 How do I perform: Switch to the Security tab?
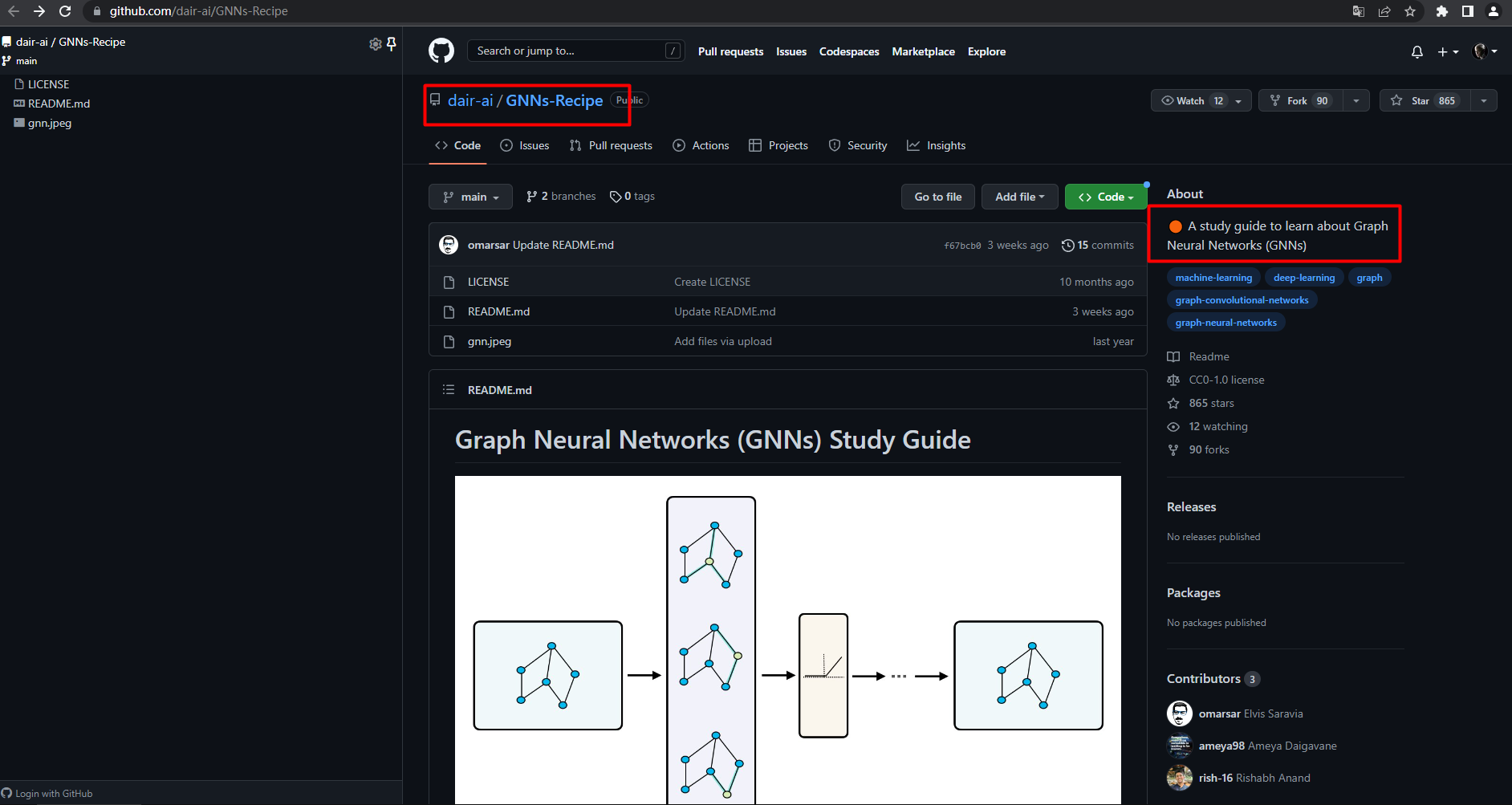coord(858,145)
